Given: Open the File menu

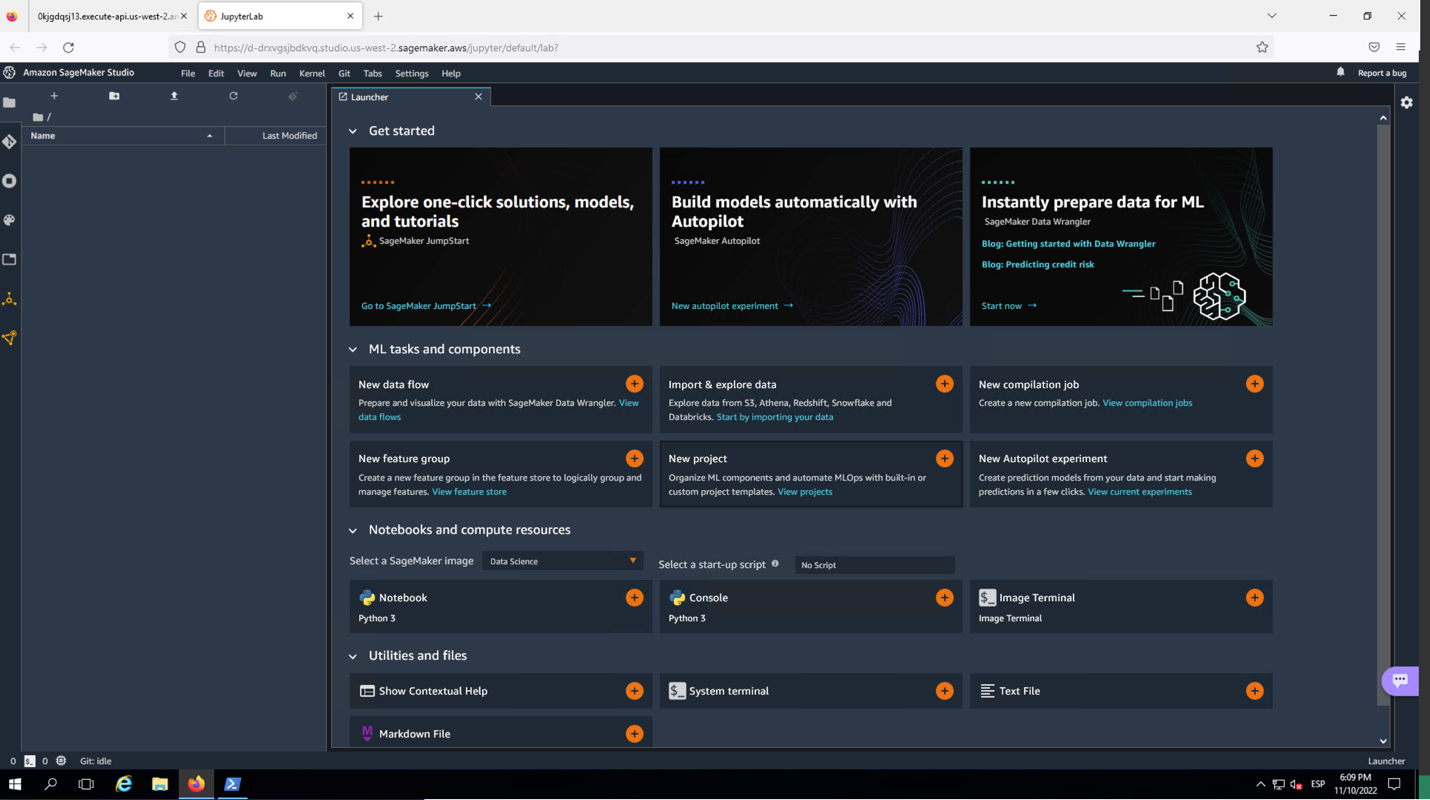Looking at the screenshot, I should tap(188, 73).
